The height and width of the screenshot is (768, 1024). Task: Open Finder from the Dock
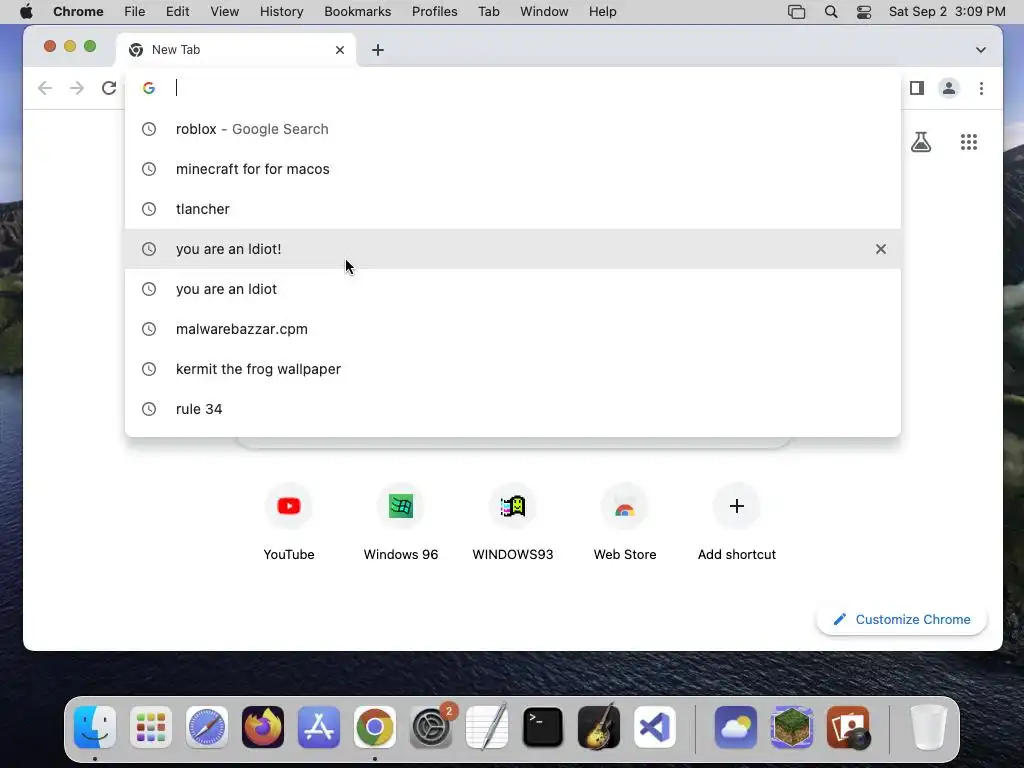95,727
